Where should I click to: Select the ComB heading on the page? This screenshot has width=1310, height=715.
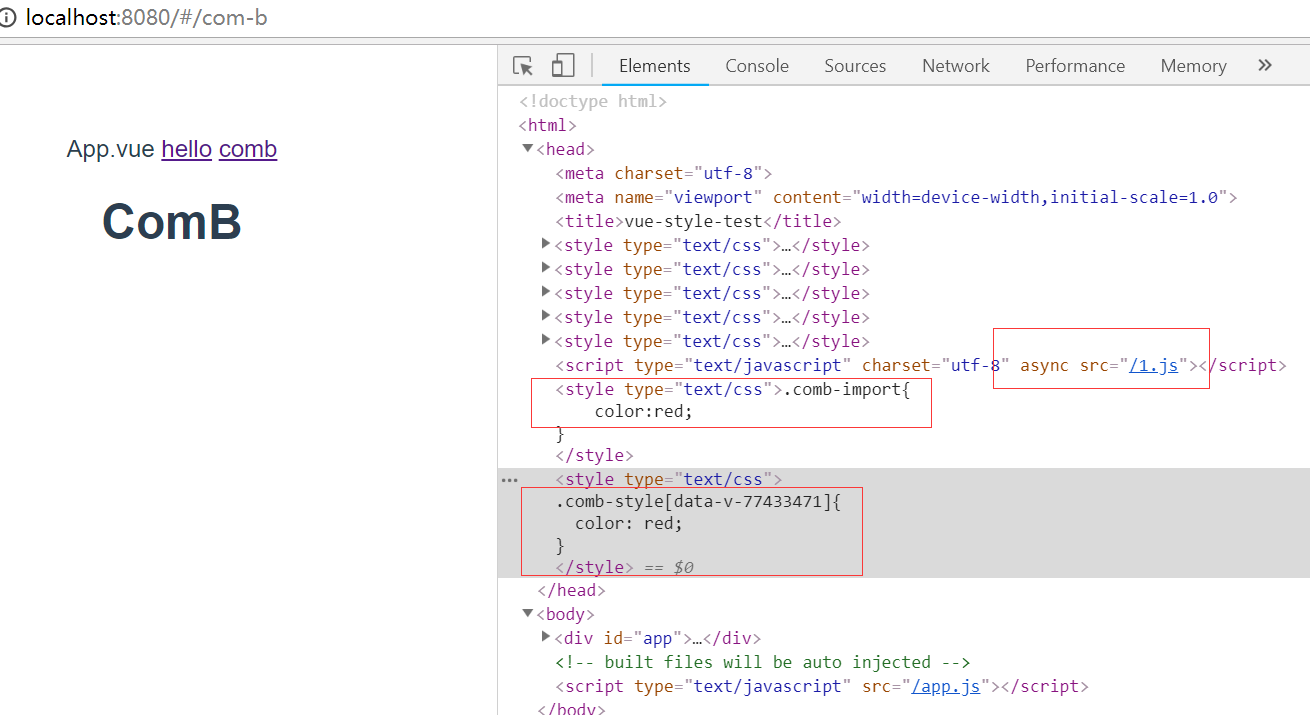point(172,222)
